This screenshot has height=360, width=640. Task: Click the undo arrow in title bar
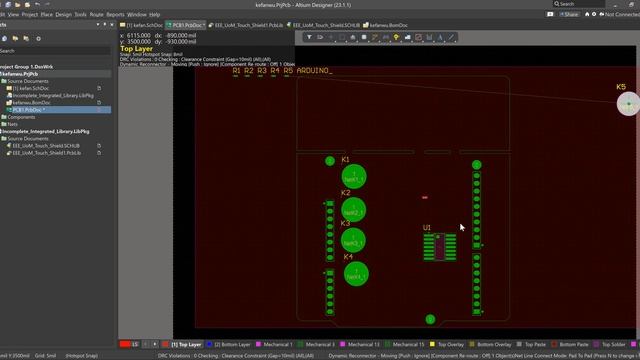pos(38,4)
